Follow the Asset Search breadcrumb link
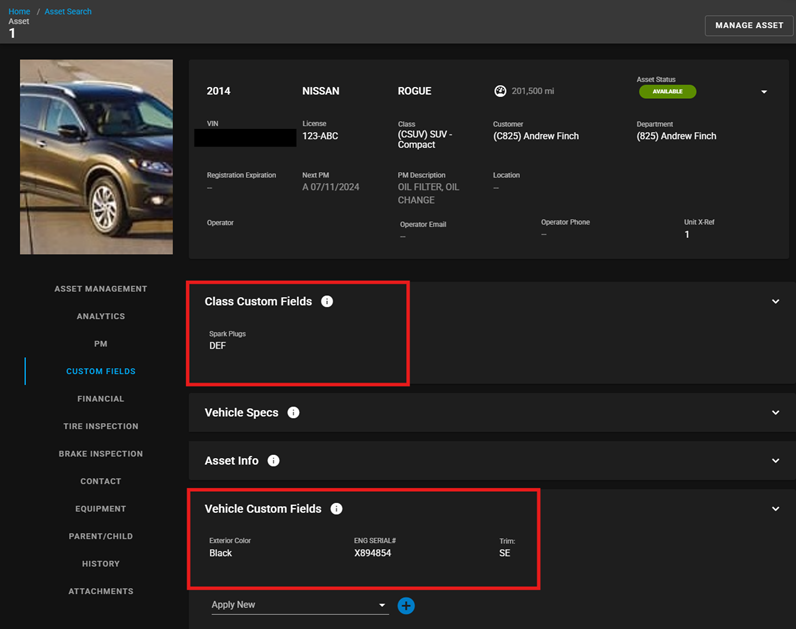This screenshot has height=629, width=796. tap(68, 12)
